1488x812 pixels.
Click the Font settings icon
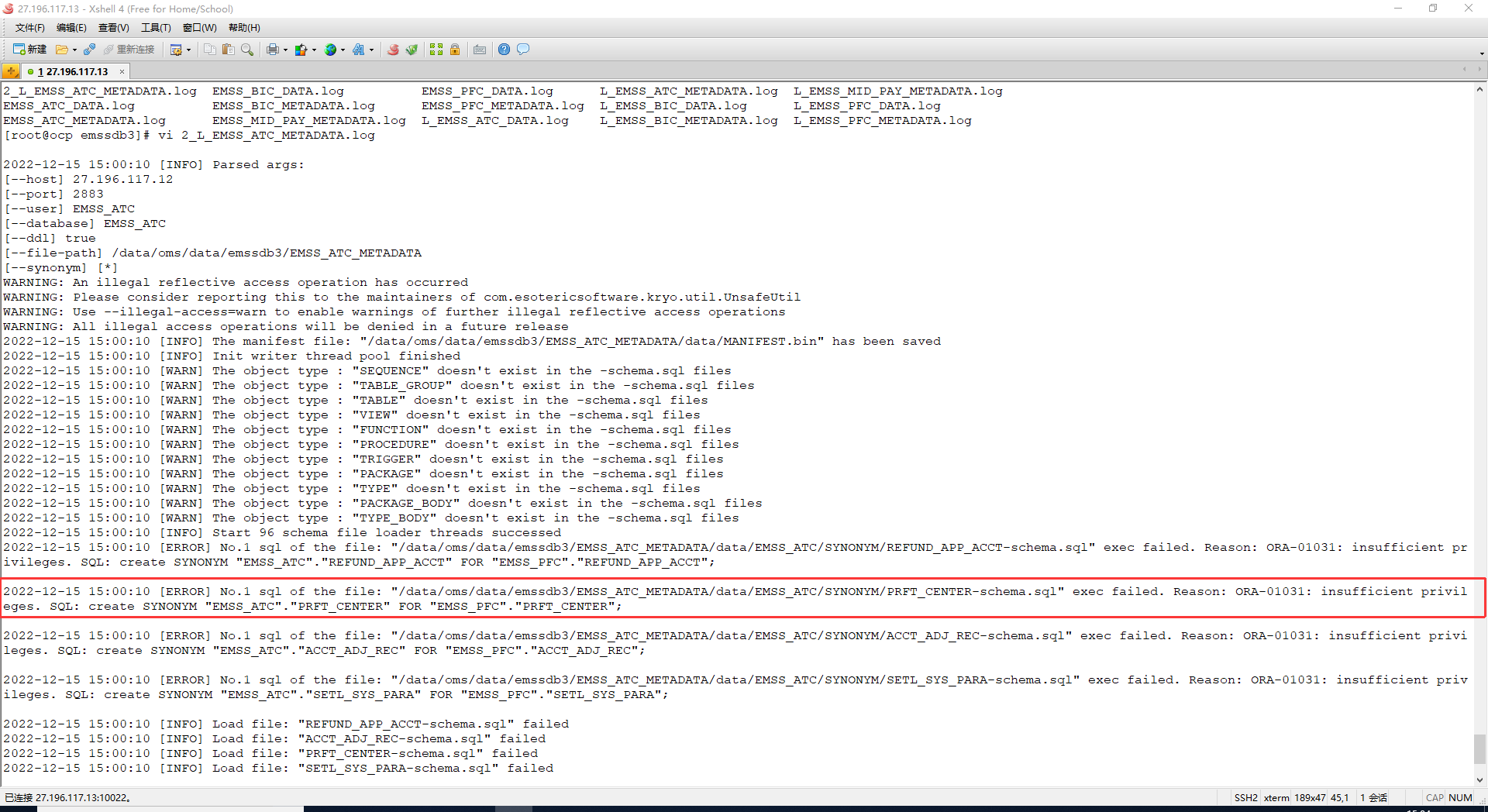[358, 50]
